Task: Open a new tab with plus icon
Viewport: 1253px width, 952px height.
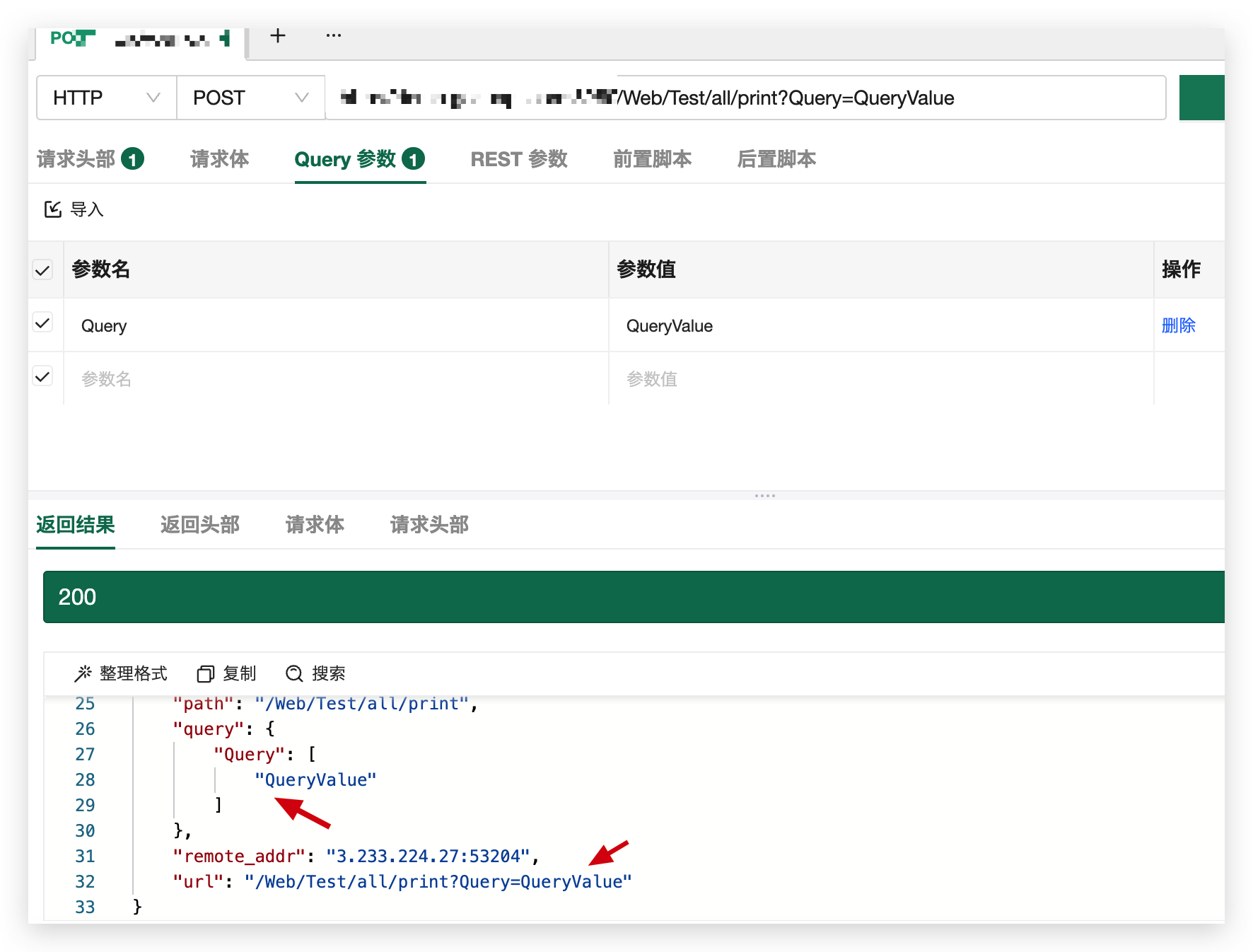Action: click(x=278, y=35)
